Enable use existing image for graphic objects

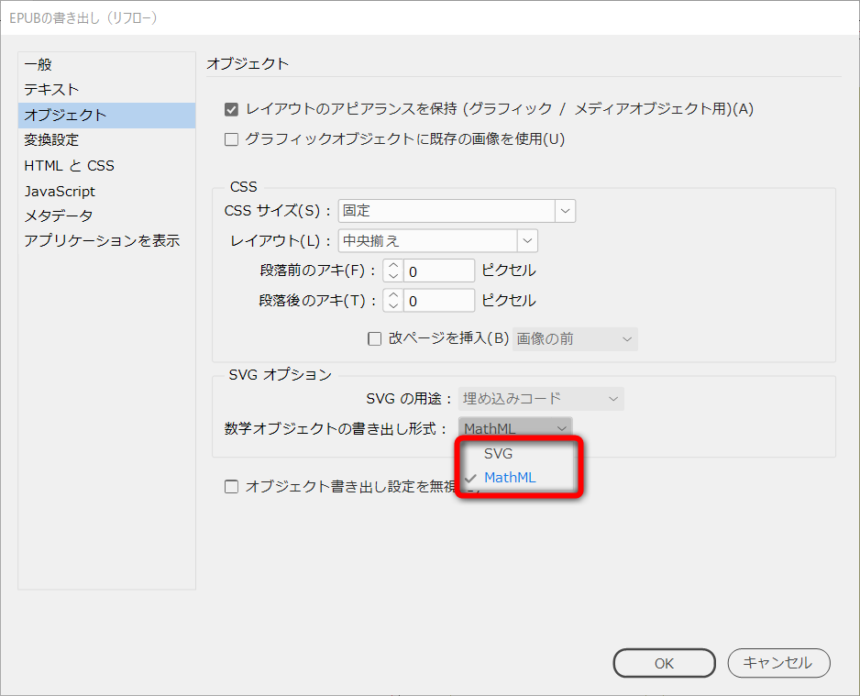232,139
